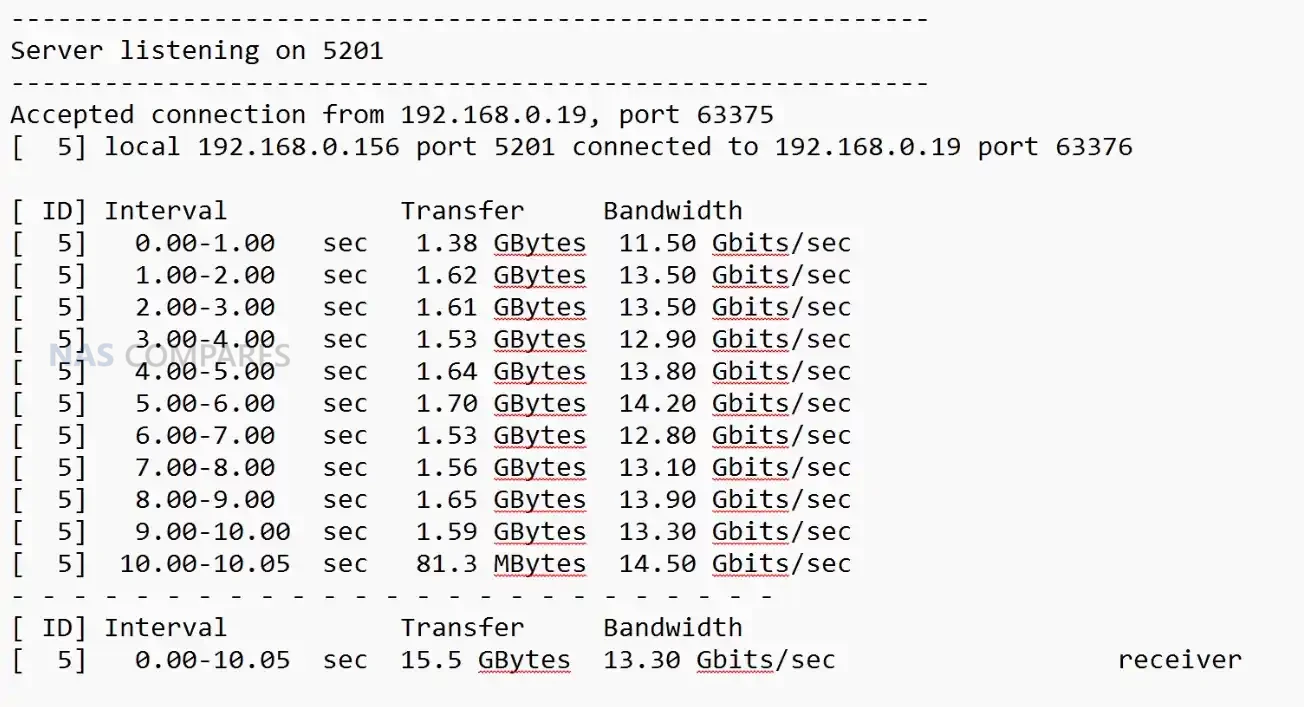Select the 12.90 Gbits/sec bandwidth value
The image size is (1304, 707).
point(734,339)
